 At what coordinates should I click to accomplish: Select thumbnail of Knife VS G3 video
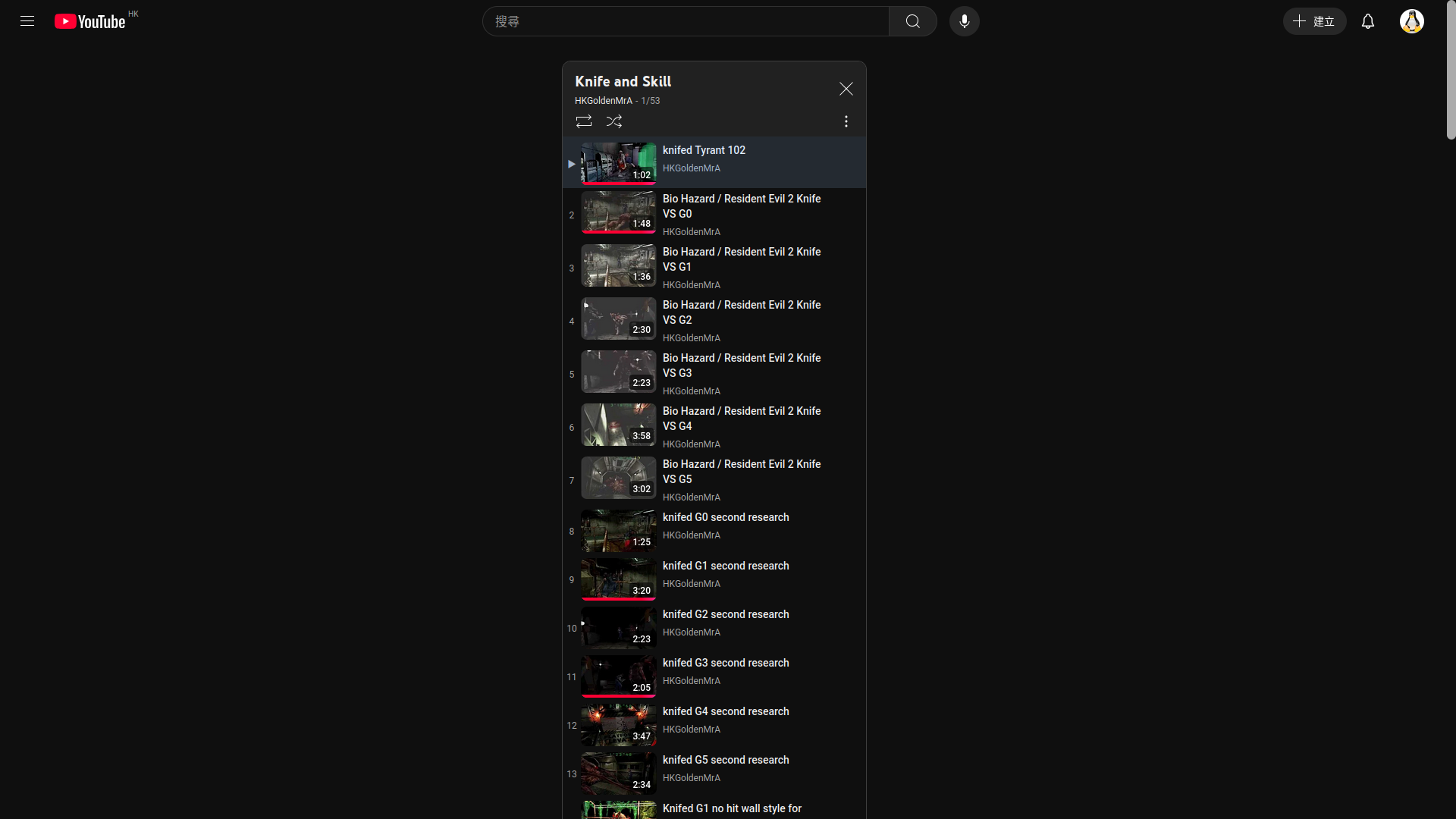[619, 371]
